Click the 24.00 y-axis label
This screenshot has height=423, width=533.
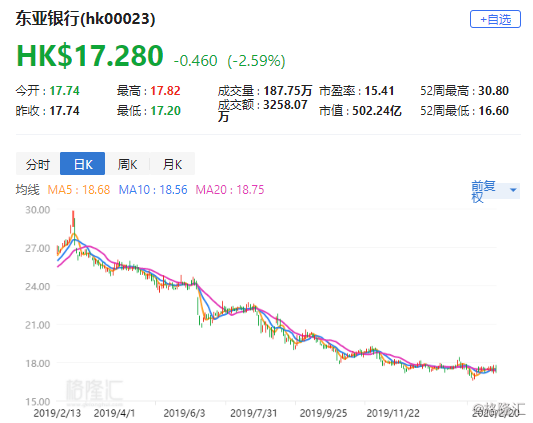[38, 287]
